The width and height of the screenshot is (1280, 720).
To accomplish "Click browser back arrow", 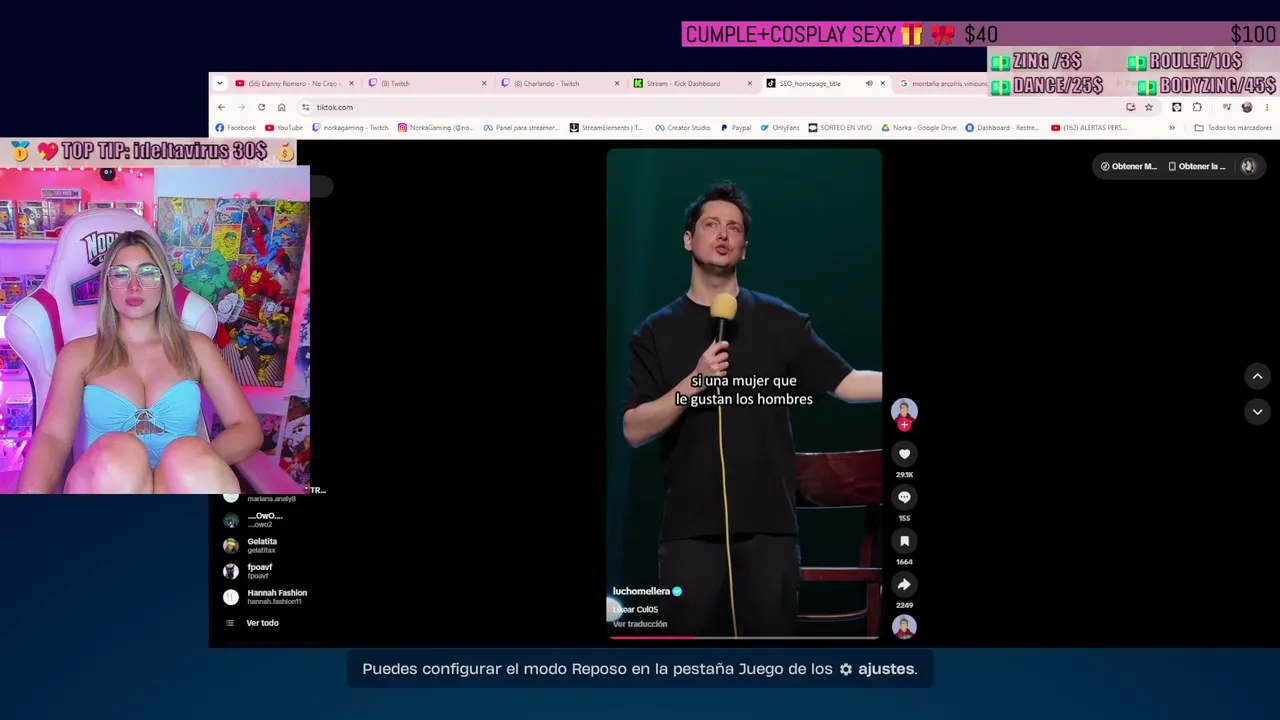I will tap(221, 107).
